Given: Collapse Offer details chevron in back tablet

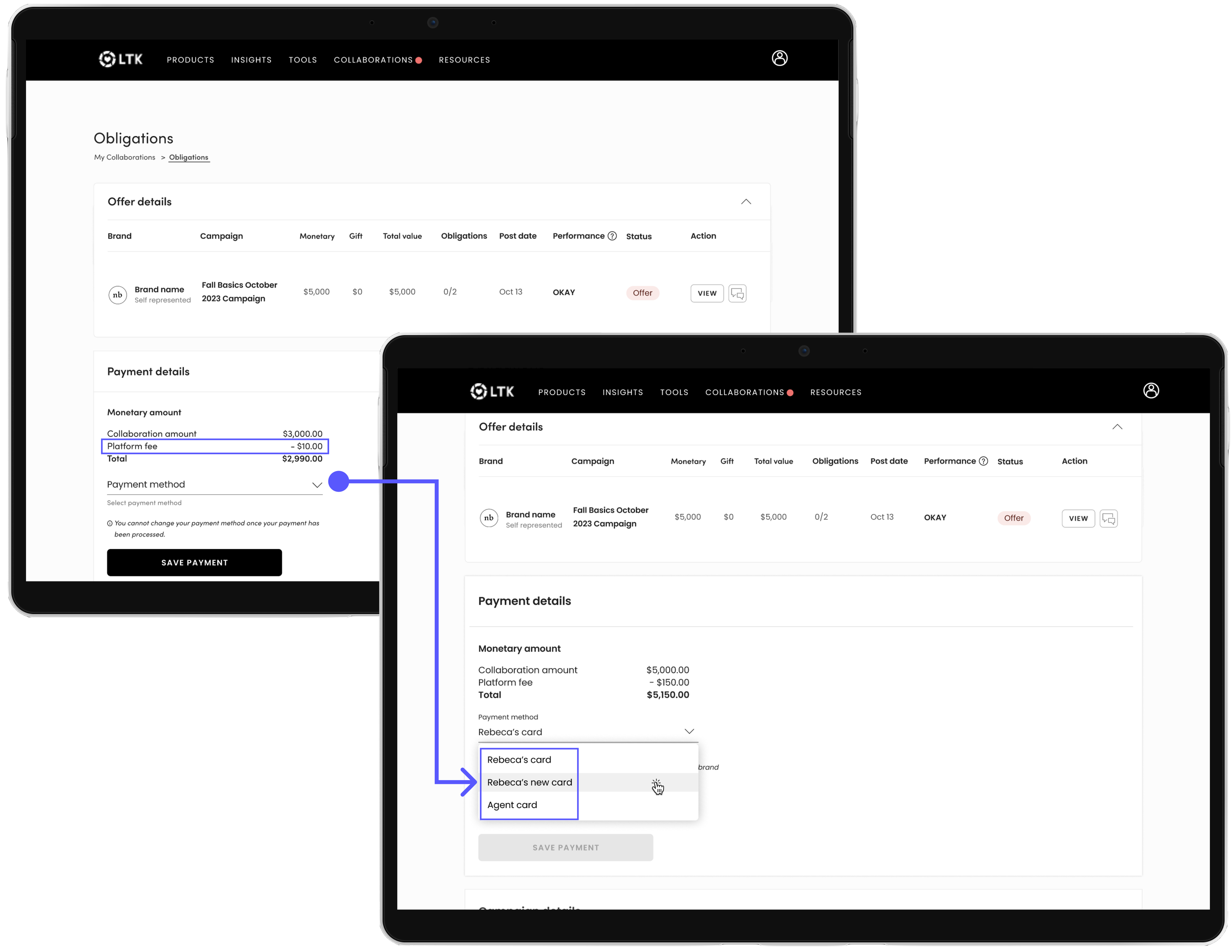Looking at the screenshot, I should click(x=746, y=202).
